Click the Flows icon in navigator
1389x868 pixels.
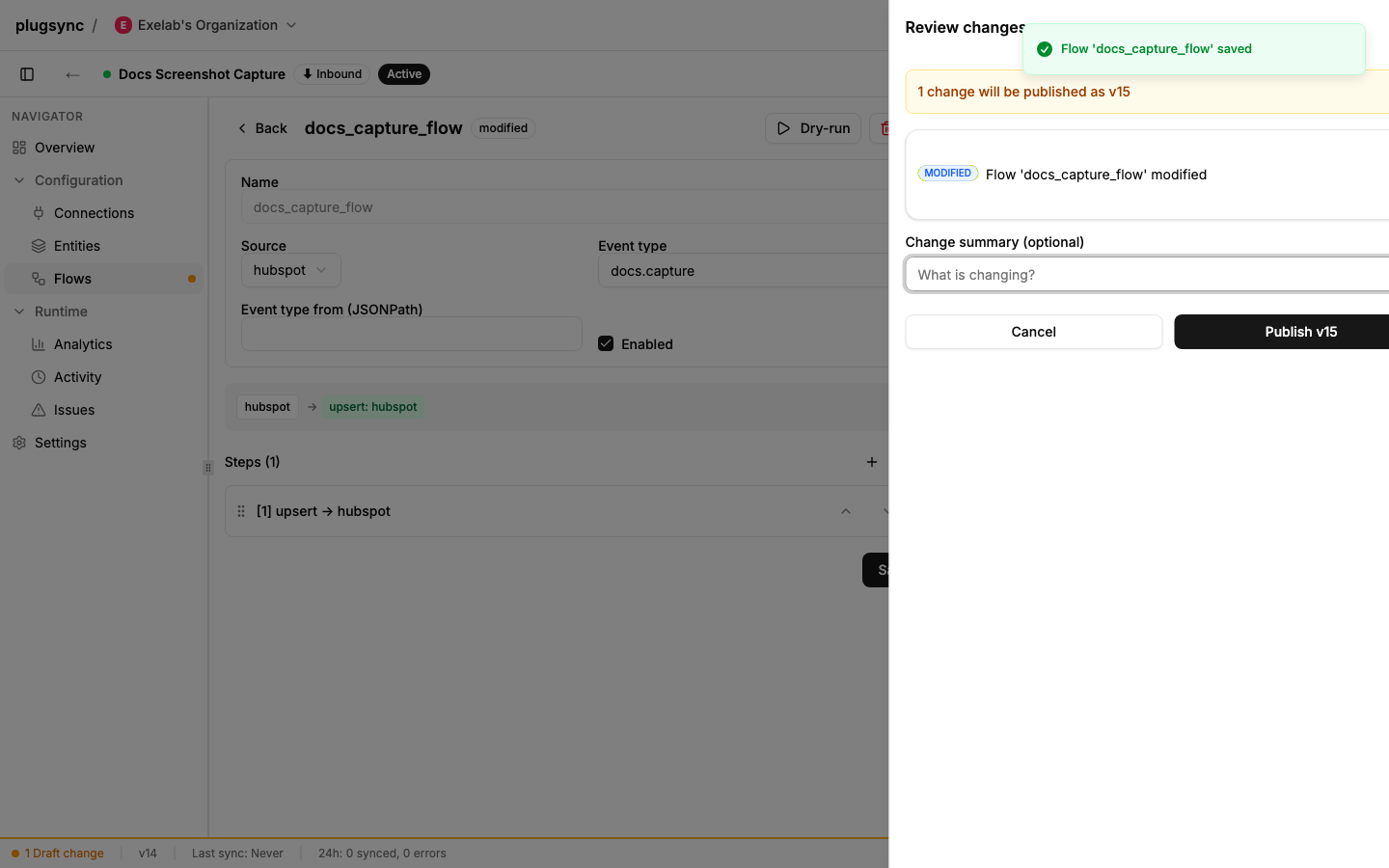coord(39,279)
